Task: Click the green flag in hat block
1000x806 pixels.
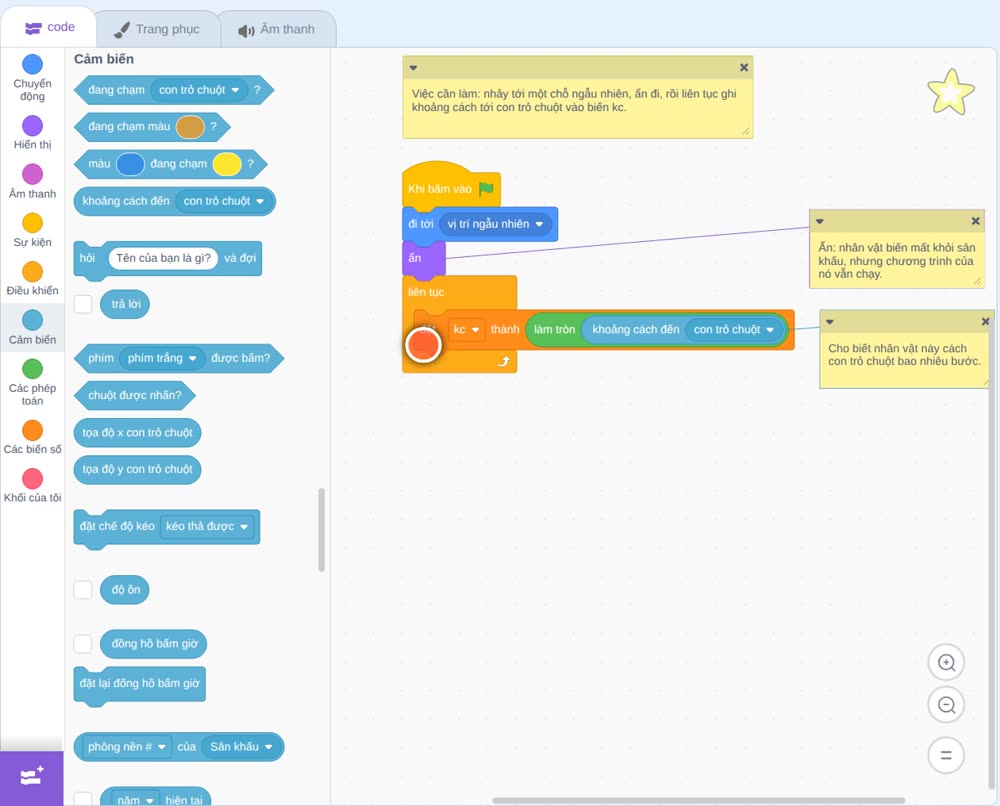Action: pyautogui.click(x=487, y=188)
